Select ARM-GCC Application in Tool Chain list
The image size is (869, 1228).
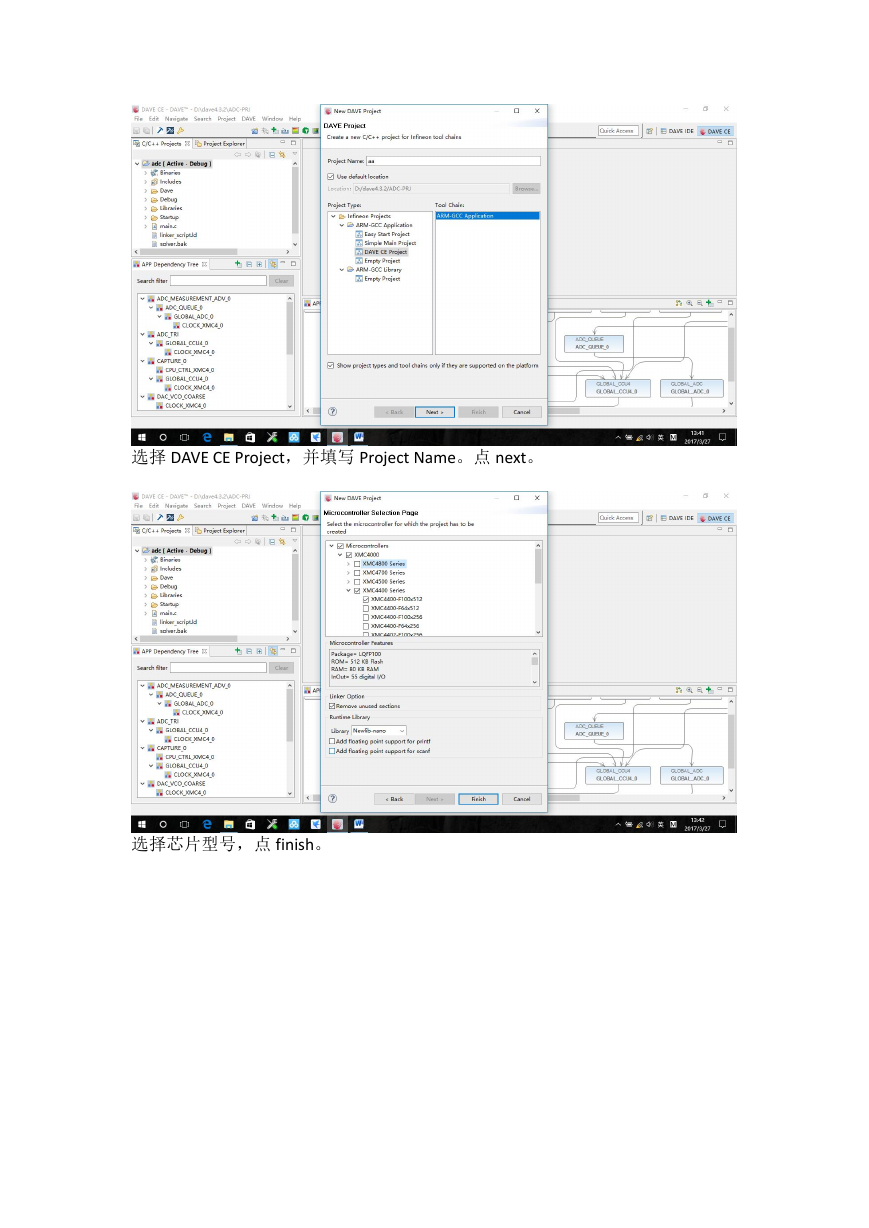pyautogui.click(x=487, y=216)
